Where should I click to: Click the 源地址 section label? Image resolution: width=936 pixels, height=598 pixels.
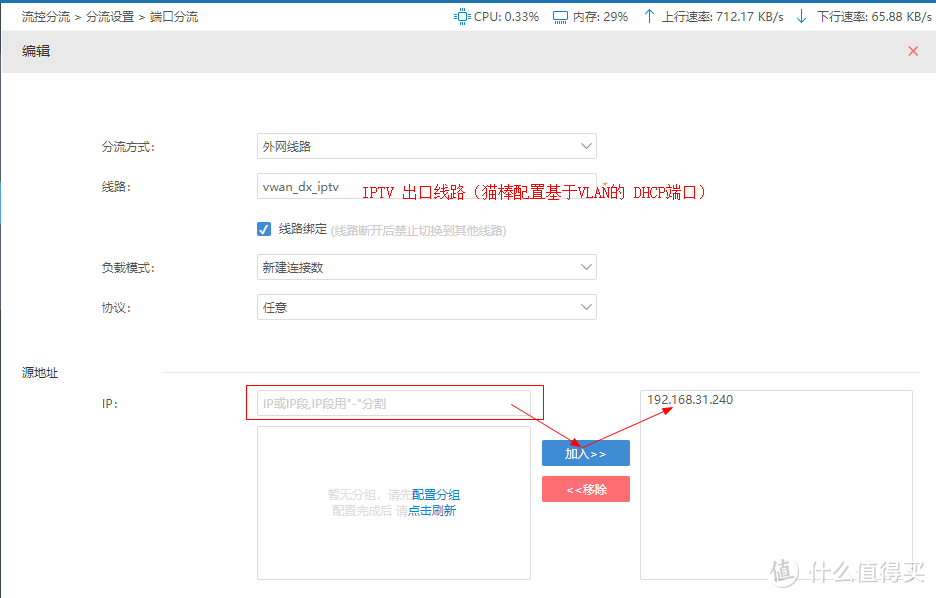[42, 372]
